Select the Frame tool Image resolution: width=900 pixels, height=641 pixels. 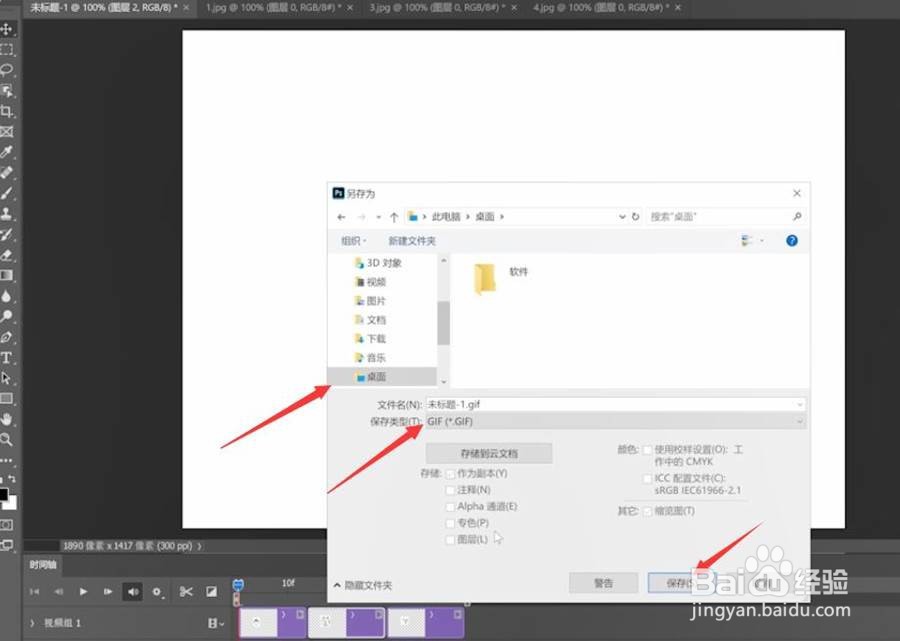coord(7,132)
